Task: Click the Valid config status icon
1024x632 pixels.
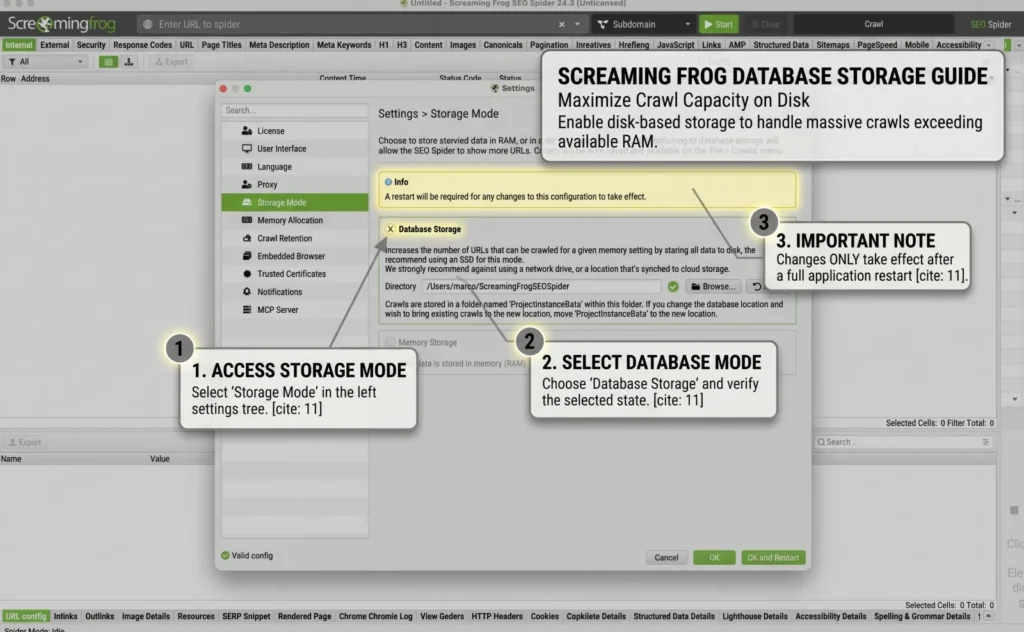Action: (225, 556)
